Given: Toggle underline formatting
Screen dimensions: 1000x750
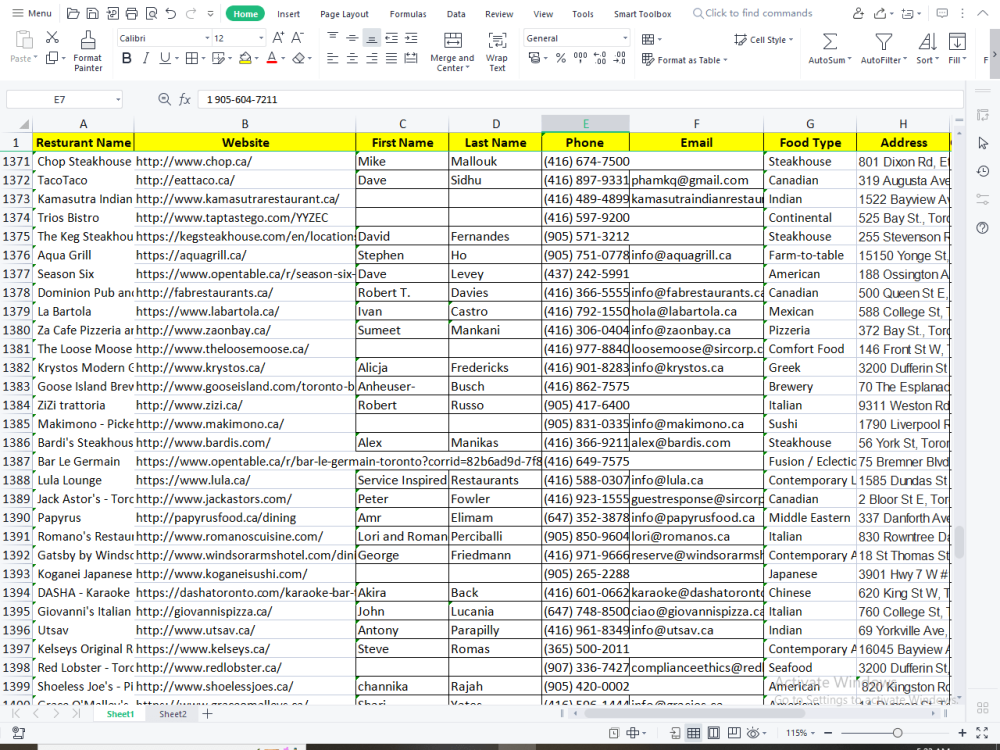Looking at the screenshot, I should coord(165,59).
